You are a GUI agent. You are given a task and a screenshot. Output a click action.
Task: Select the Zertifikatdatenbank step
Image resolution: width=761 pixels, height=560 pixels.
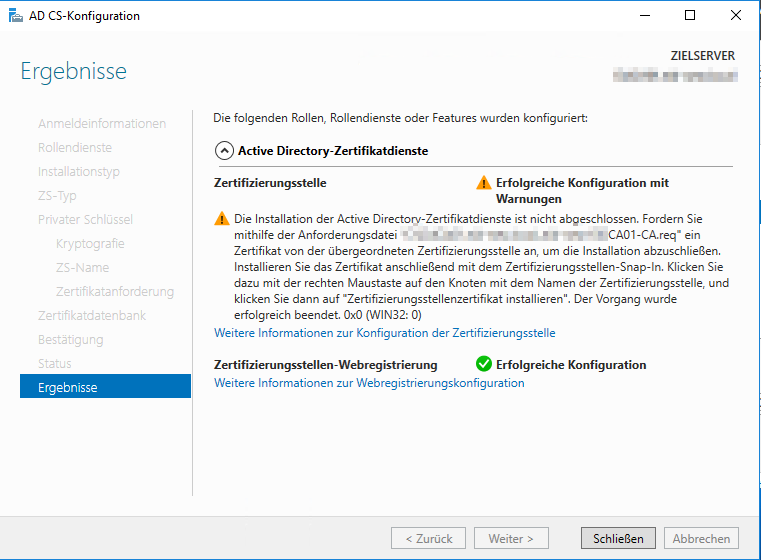pos(92,316)
